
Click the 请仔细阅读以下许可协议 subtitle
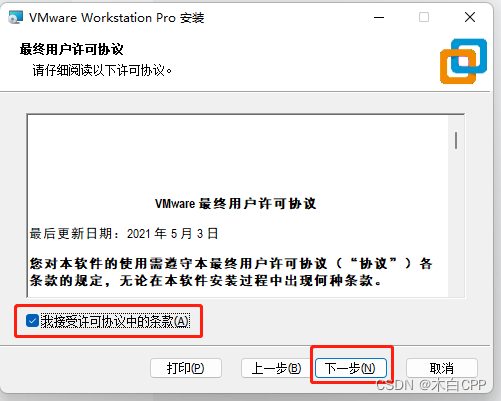[x=102, y=70]
